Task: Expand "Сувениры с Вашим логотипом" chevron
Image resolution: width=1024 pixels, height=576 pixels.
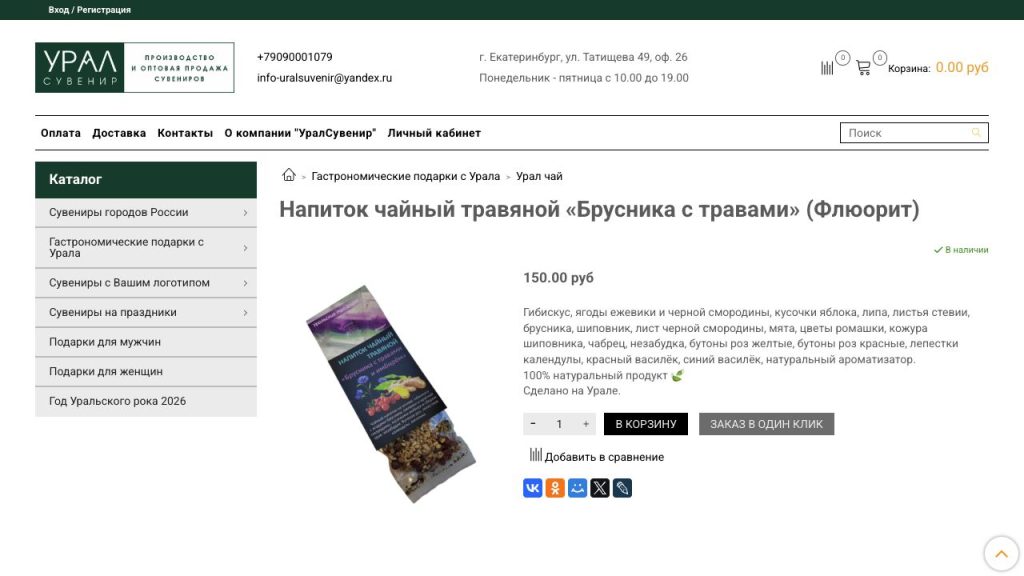Action: [246, 283]
